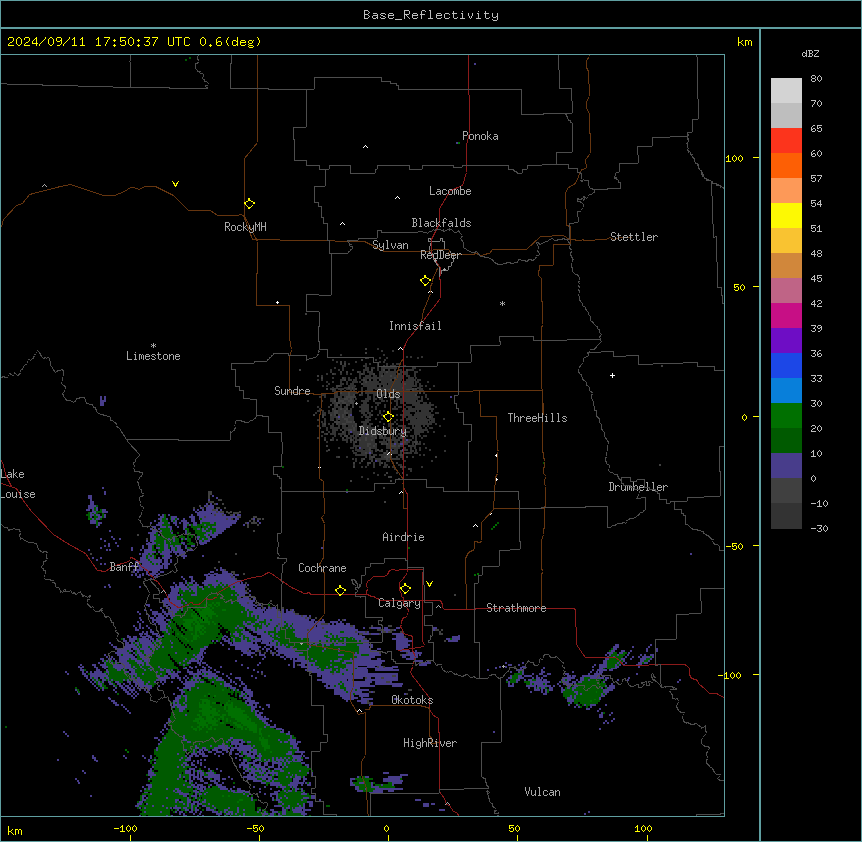
Task: Click the dBZ legend heading
Action: [x=810, y=53]
